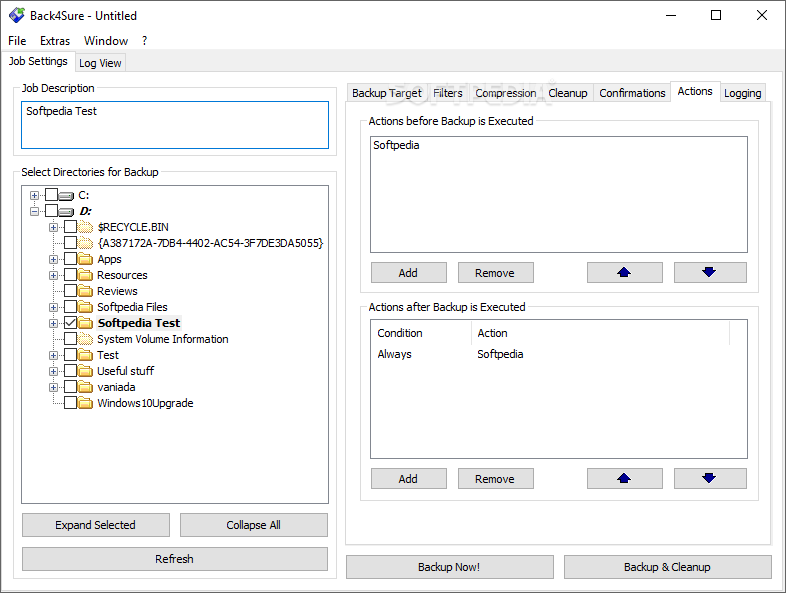Remove selected action before backup
This screenshot has width=786, height=593.
pyautogui.click(x=495, y=273)
